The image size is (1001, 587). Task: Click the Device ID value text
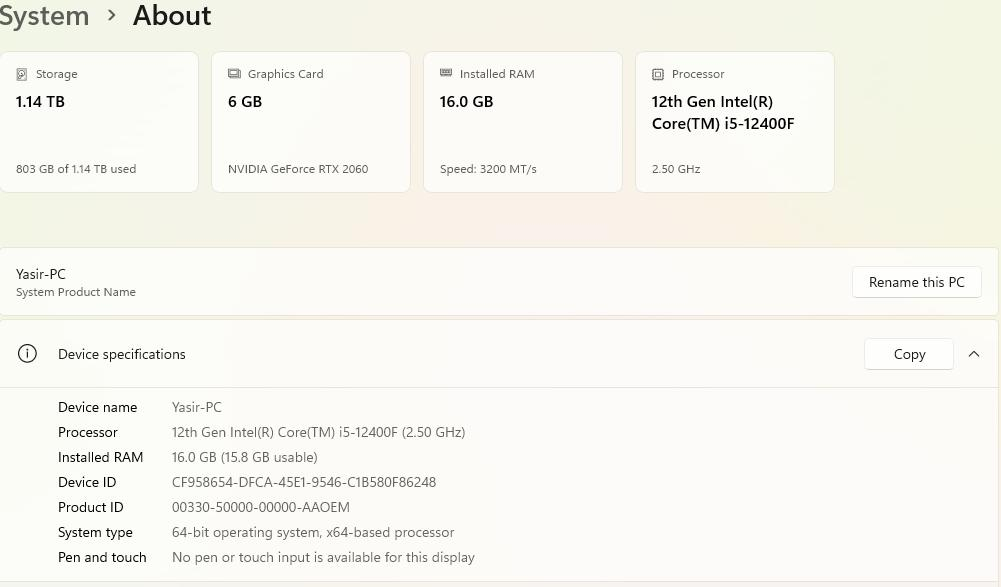304,482
